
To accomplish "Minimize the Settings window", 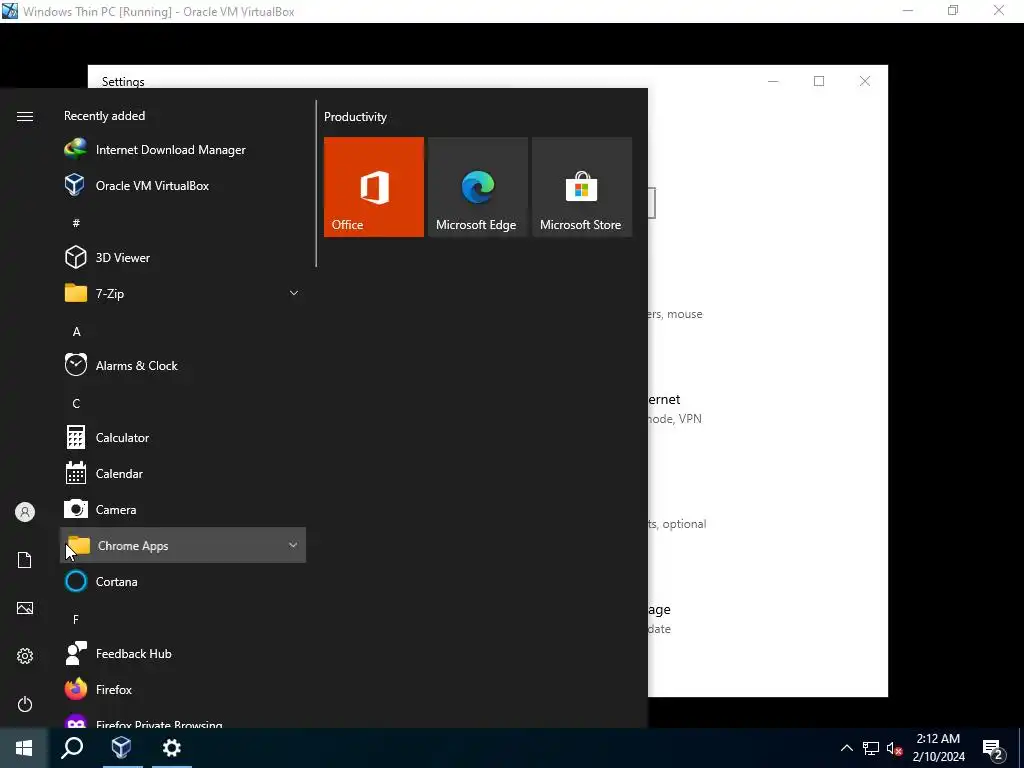I will 773,81.
